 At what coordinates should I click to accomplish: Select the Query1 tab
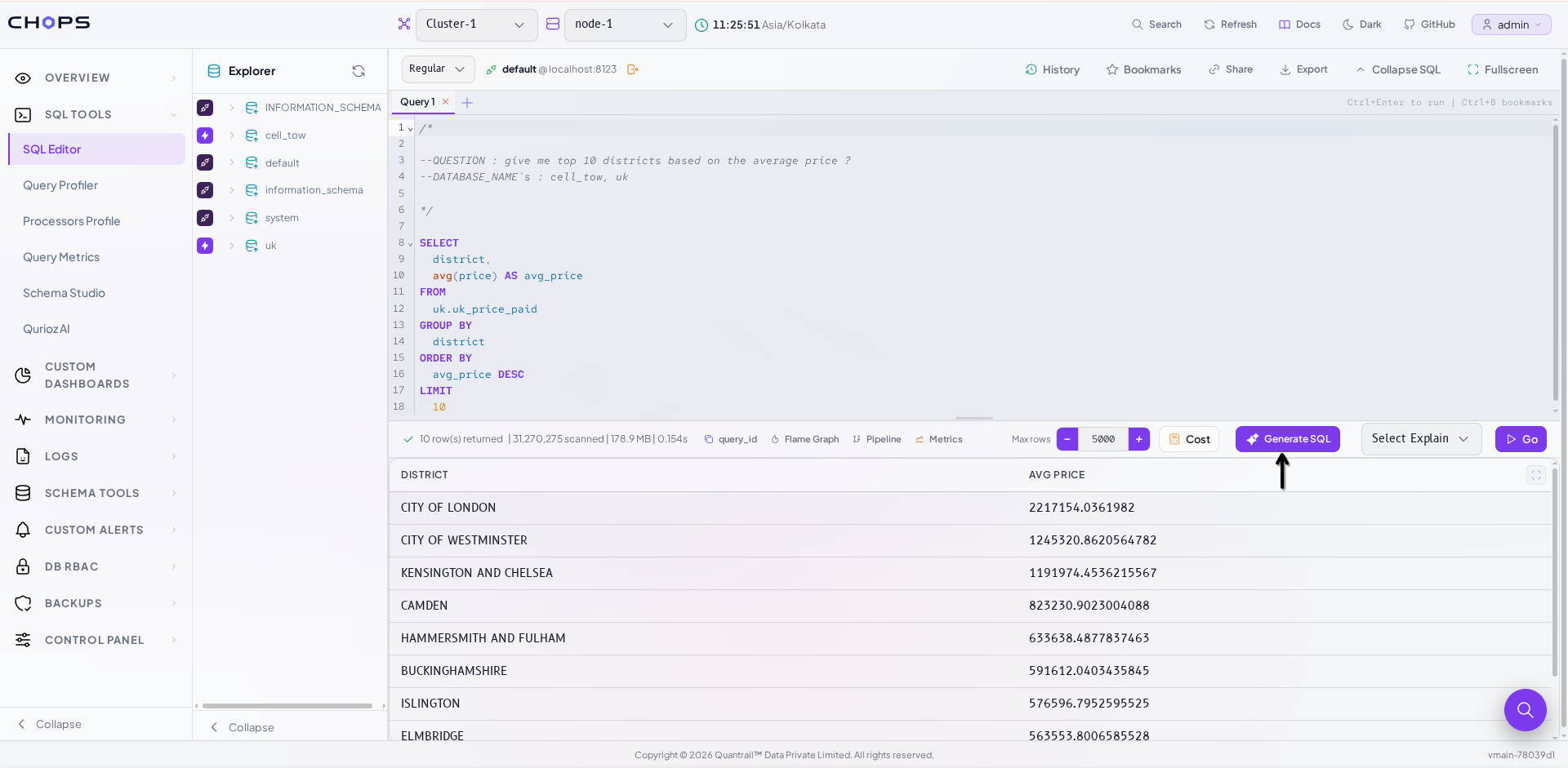(x=417, y=102)
